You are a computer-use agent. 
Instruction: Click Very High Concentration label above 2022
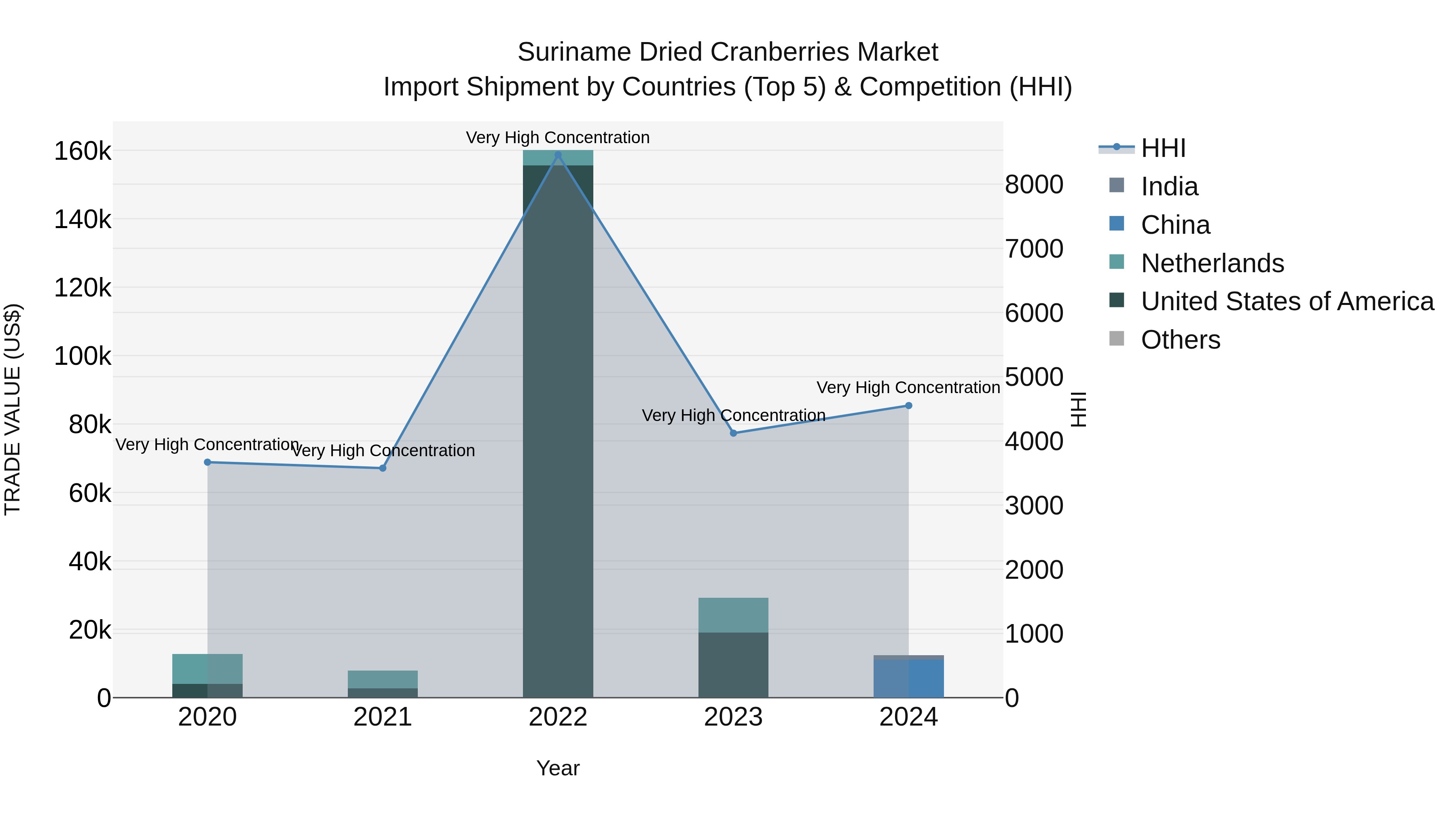point(558,138)
